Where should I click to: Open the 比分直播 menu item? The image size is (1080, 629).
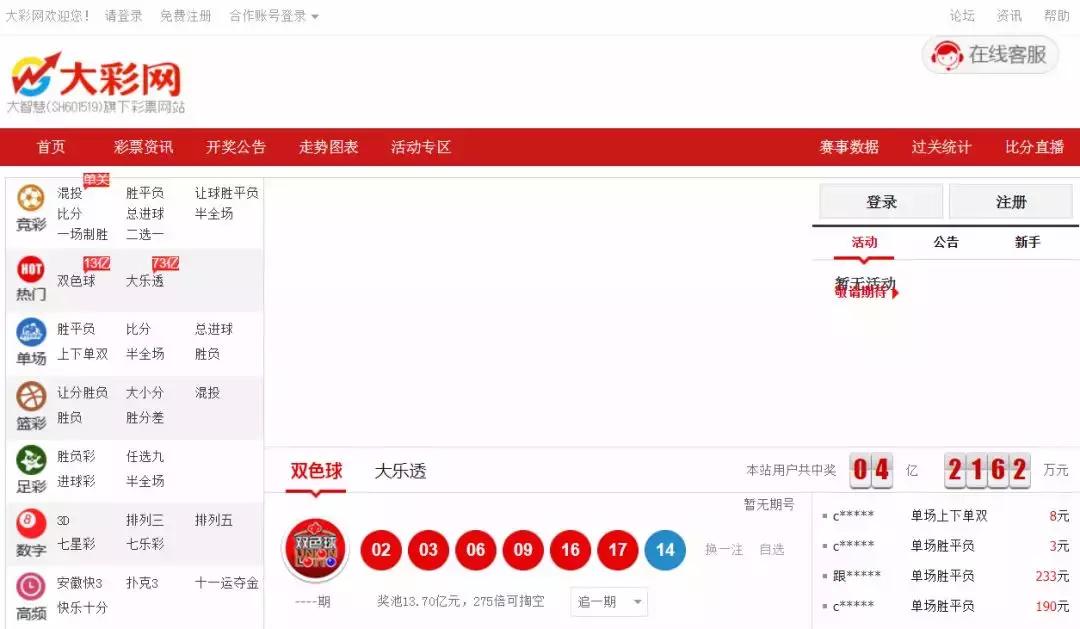click(x=1035, y=146)
